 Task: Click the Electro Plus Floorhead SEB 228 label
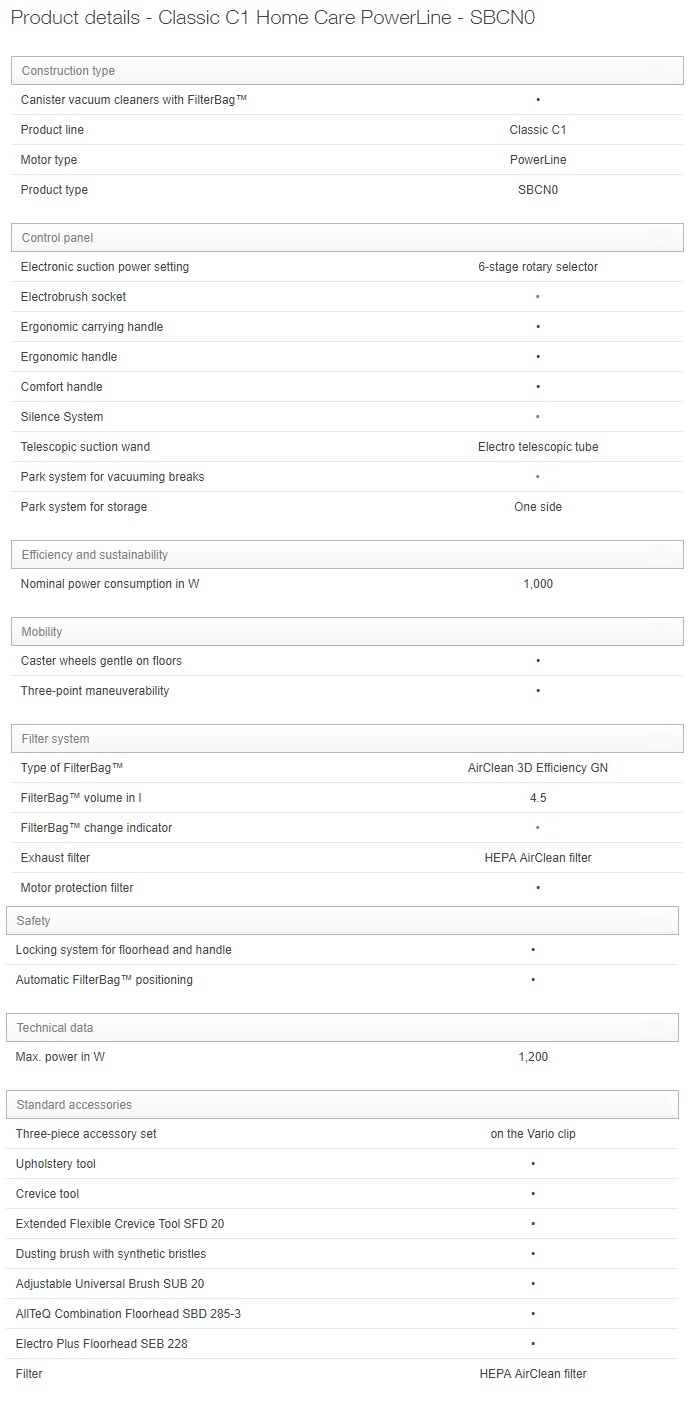102,1344
